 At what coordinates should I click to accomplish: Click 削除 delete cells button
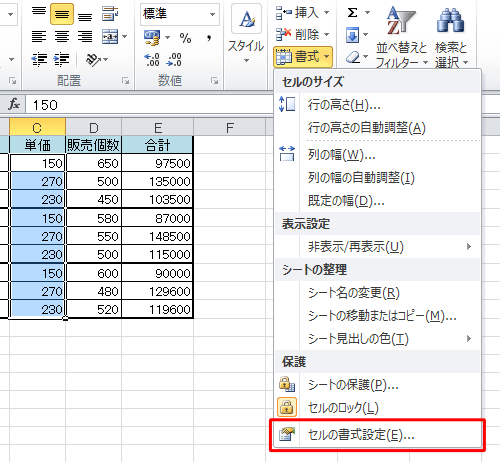click(x=297, y=34)
